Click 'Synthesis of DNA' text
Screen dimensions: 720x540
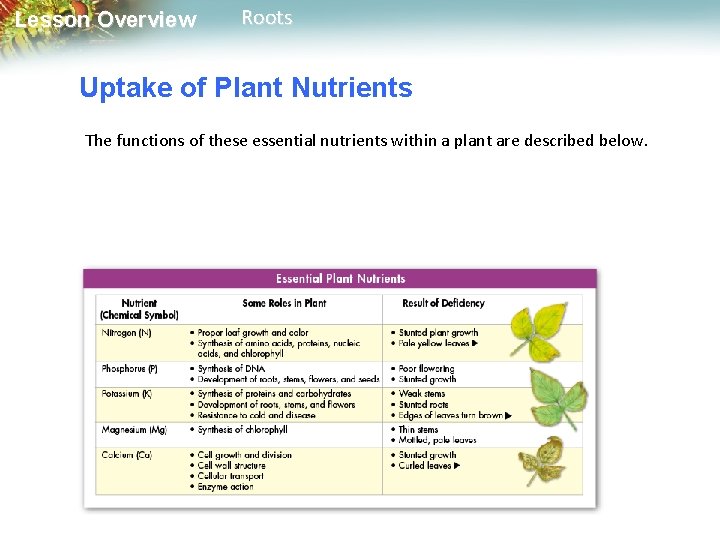tap(231, 369)
